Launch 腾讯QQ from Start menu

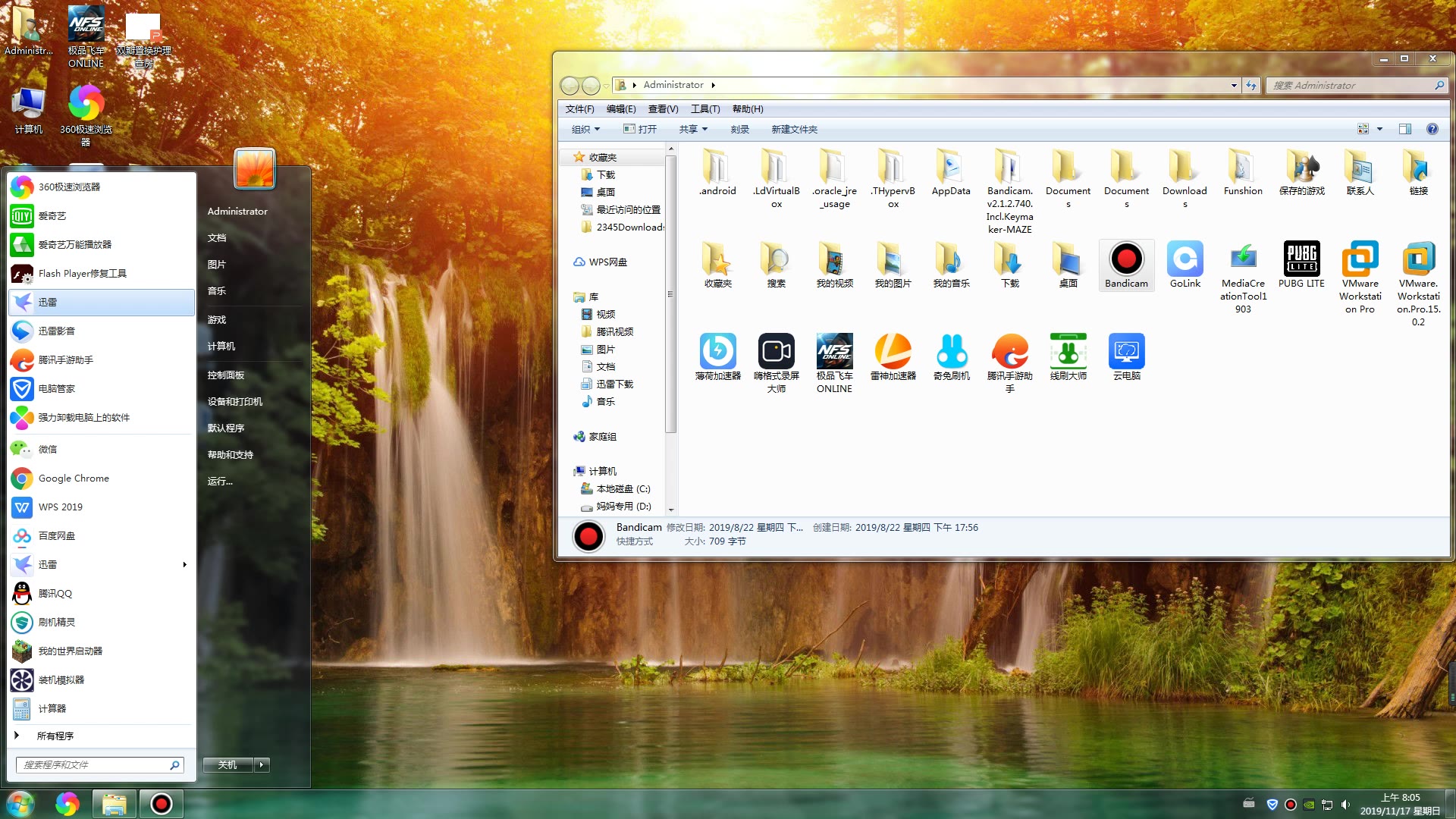[55, 593]
